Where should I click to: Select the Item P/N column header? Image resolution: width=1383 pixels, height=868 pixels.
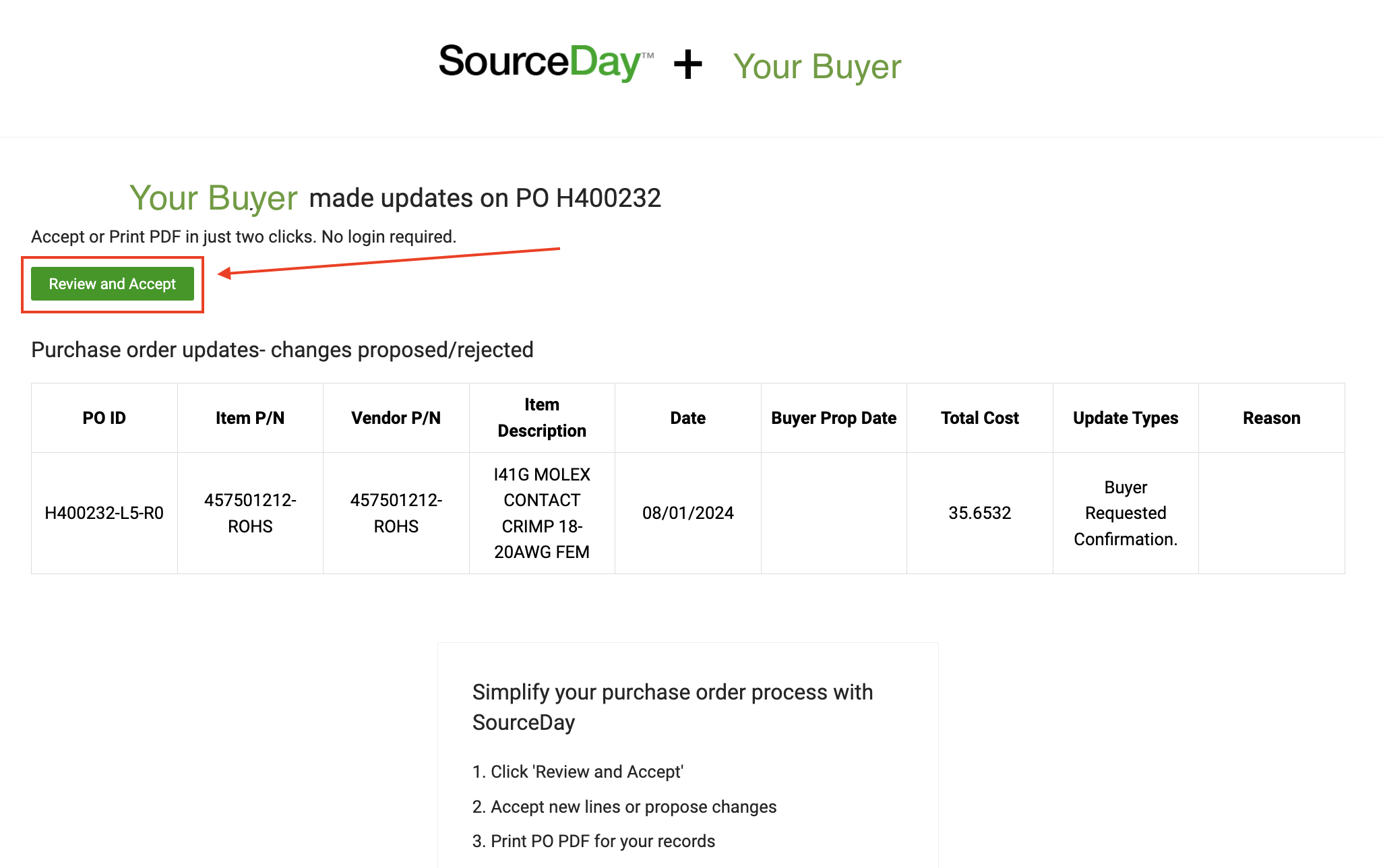(x=250, y=418)
